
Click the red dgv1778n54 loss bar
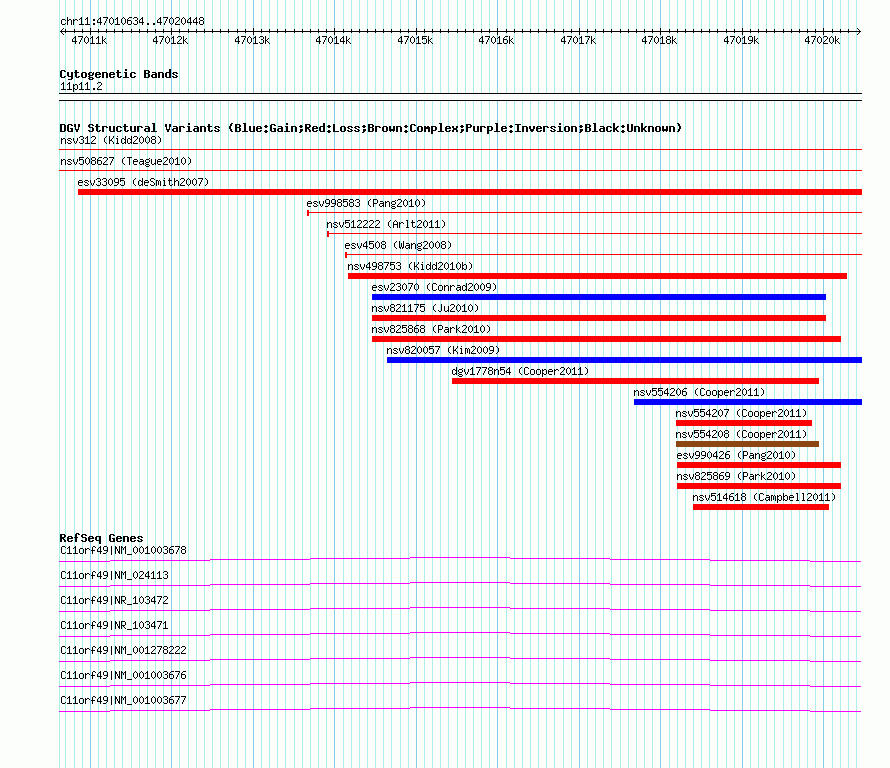point(635,381)
